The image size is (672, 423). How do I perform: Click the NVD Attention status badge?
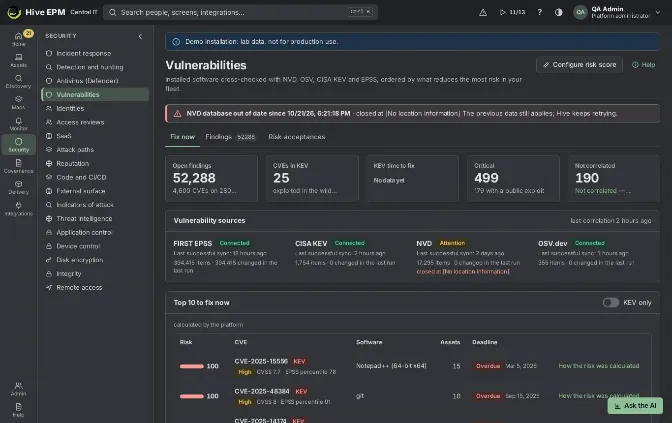452,243
